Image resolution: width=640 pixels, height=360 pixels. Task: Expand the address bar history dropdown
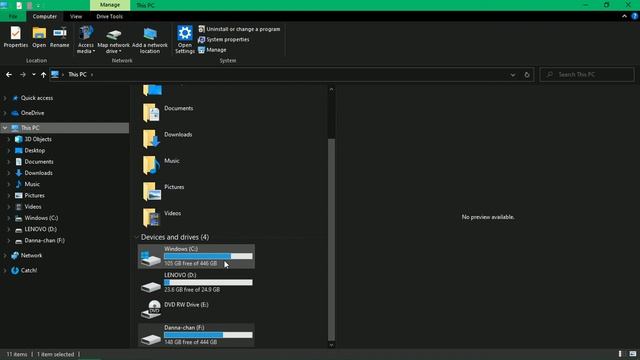[513, 75]
